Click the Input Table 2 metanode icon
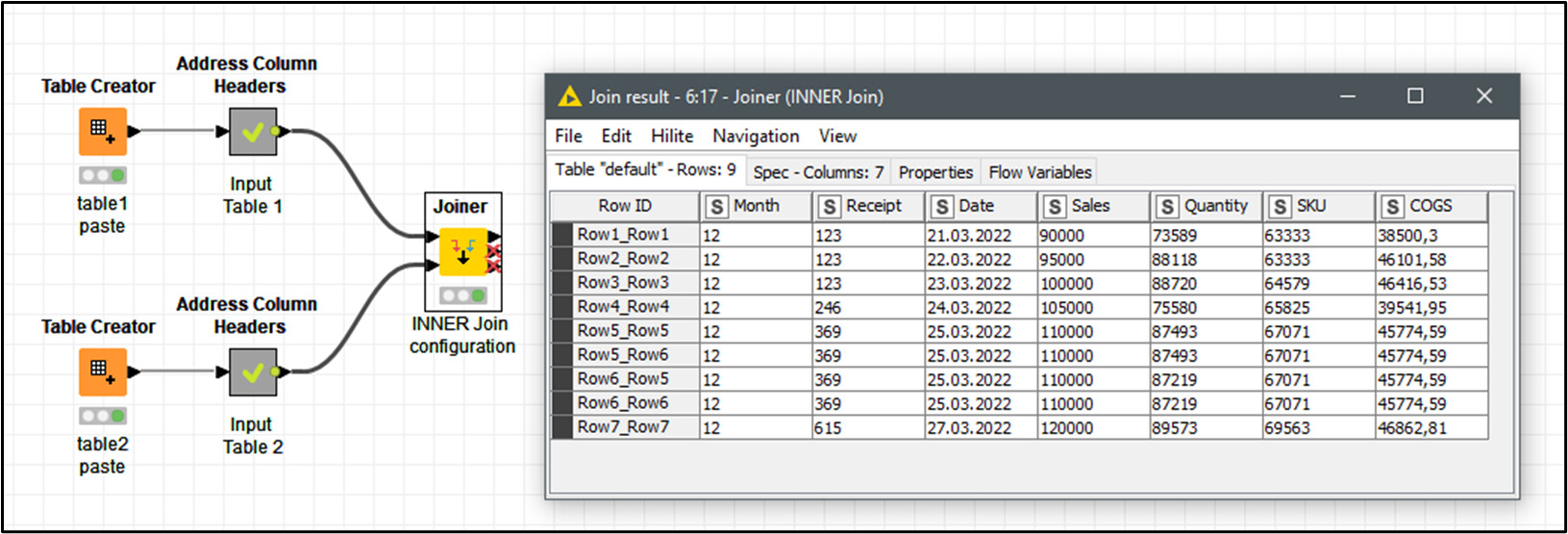This screenshot has height=534, width=1568. (253, 372)
